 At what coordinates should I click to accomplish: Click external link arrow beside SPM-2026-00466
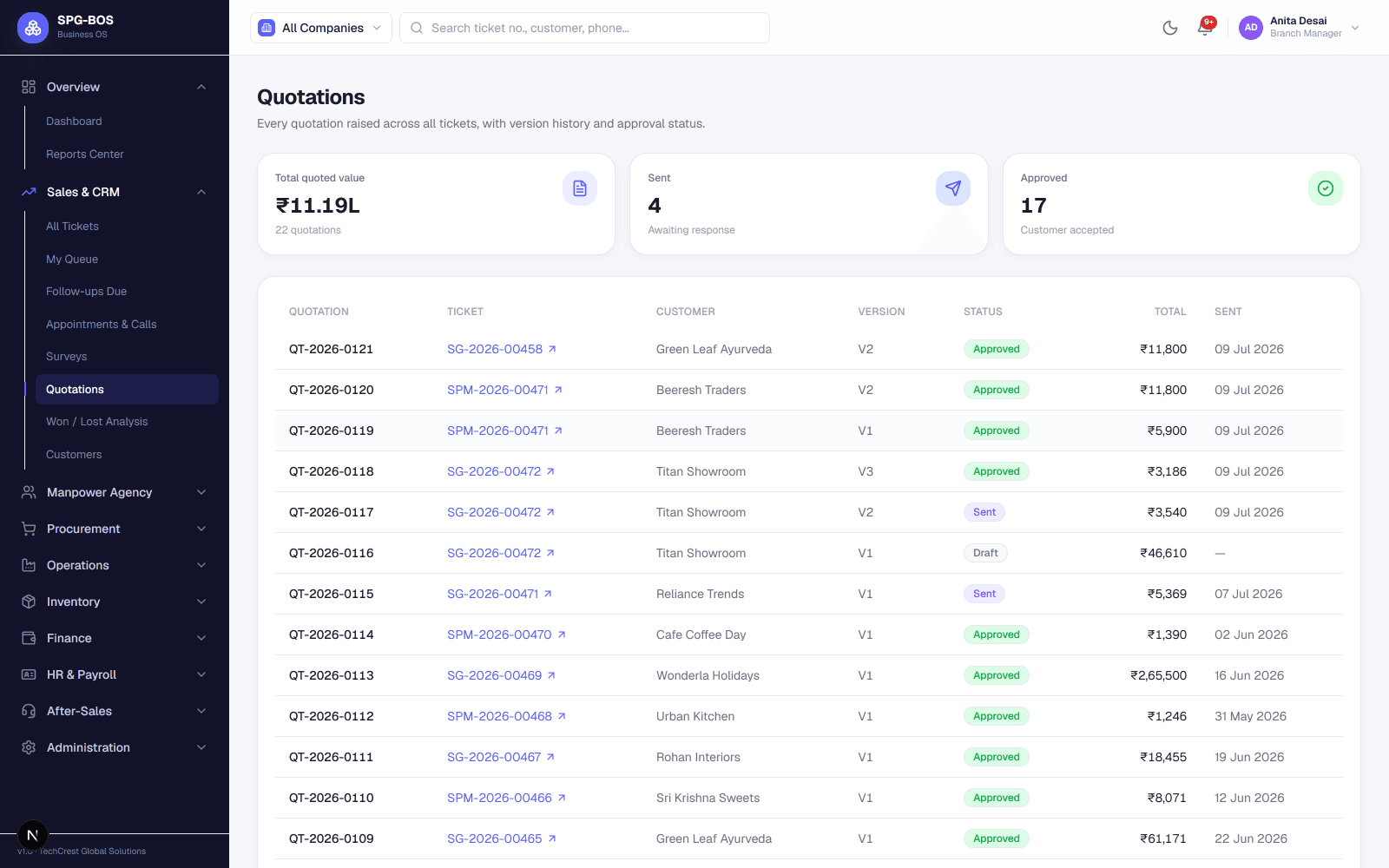tap(562, 798)
